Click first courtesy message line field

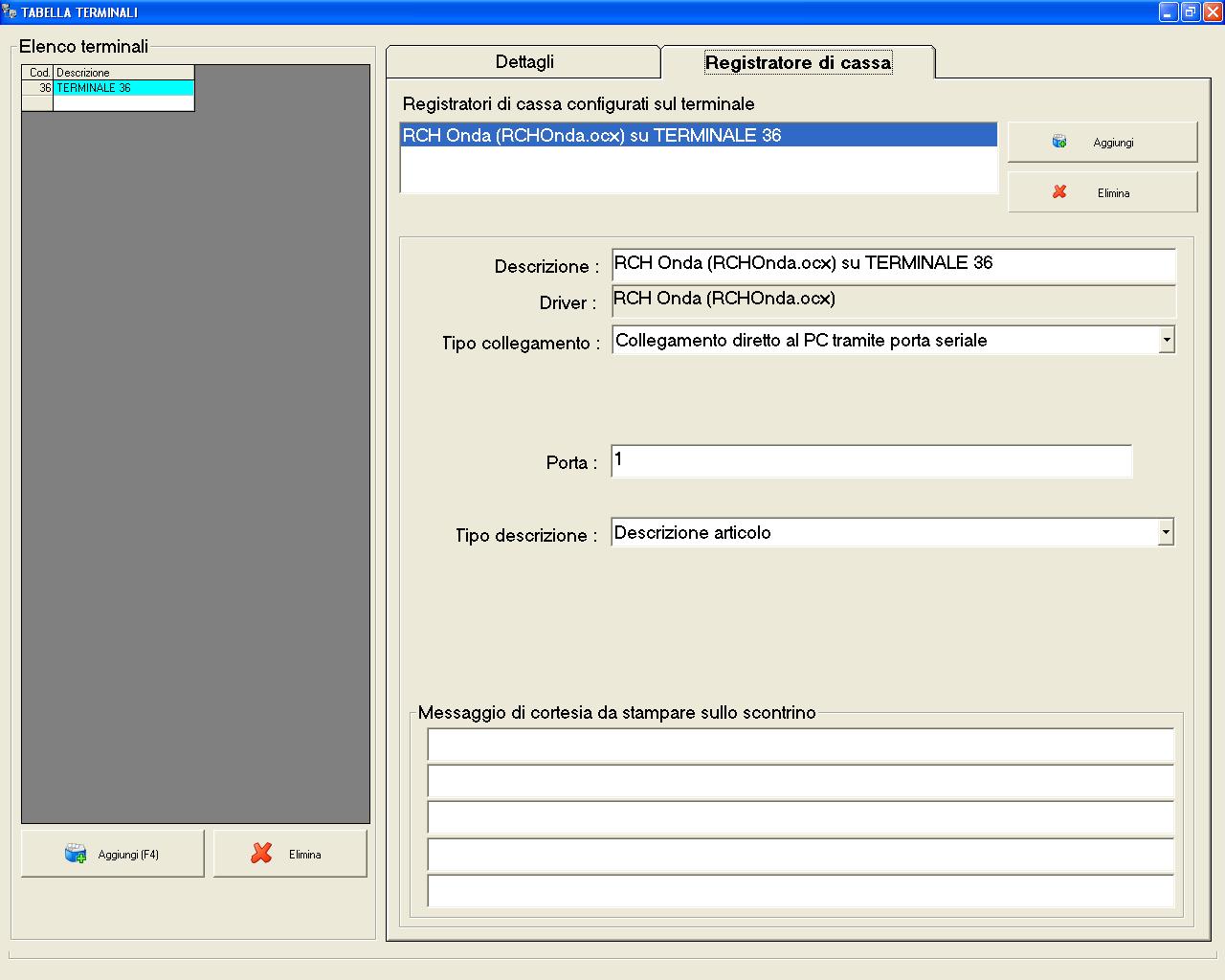coord(800,745)
